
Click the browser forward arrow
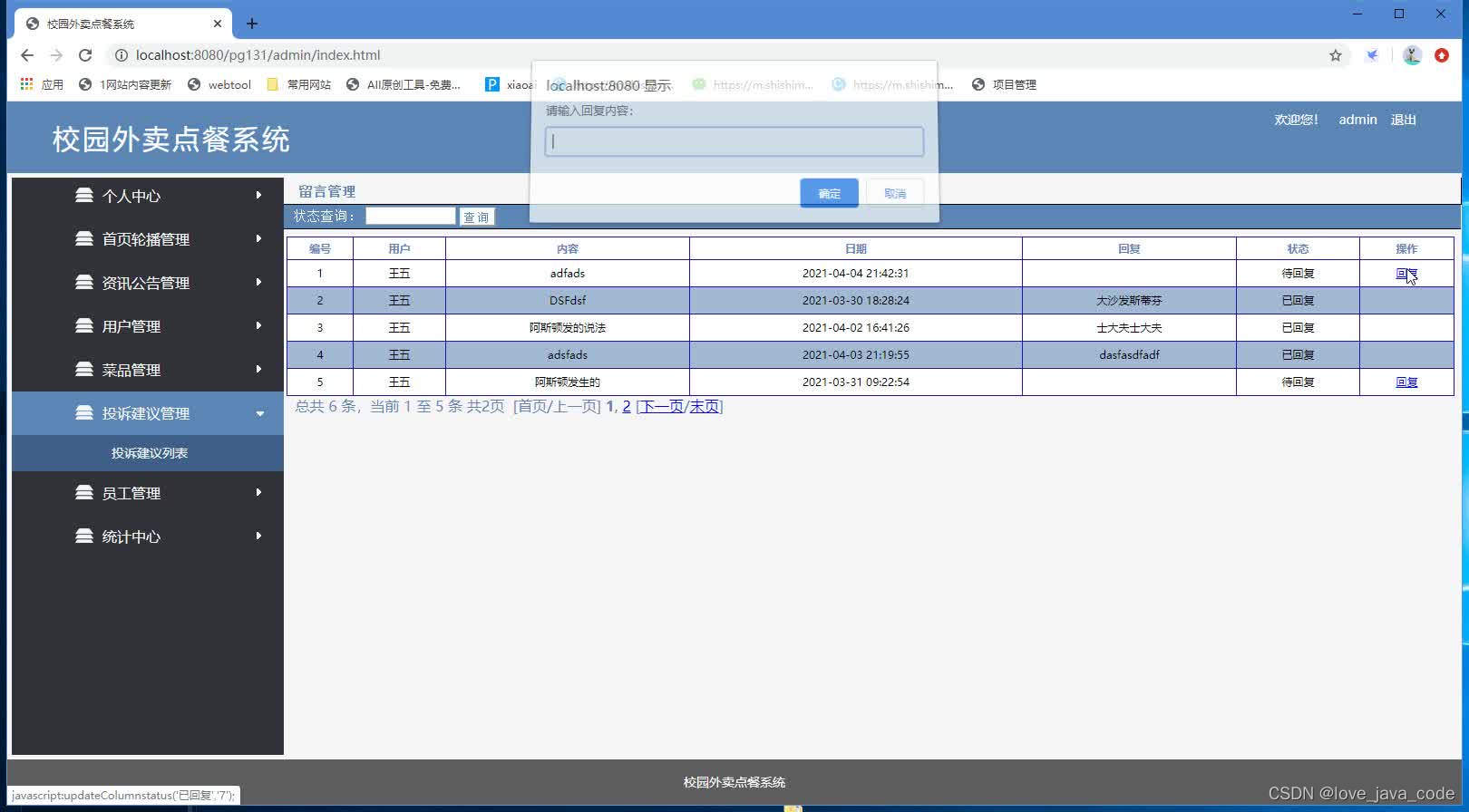[56, 55]
